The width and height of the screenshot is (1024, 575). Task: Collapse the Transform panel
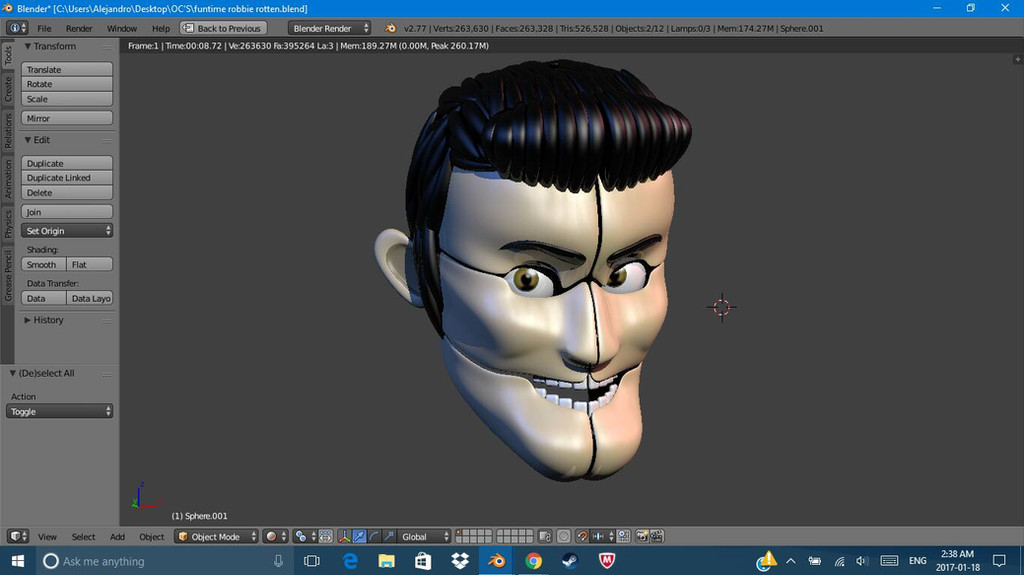[x=27, y=46]
